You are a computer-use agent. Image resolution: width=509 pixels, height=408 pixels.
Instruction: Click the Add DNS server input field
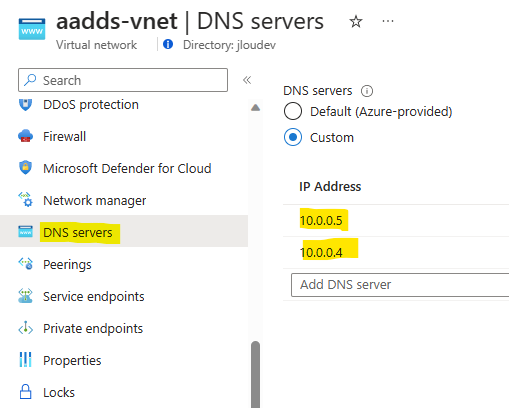point(400,285)
